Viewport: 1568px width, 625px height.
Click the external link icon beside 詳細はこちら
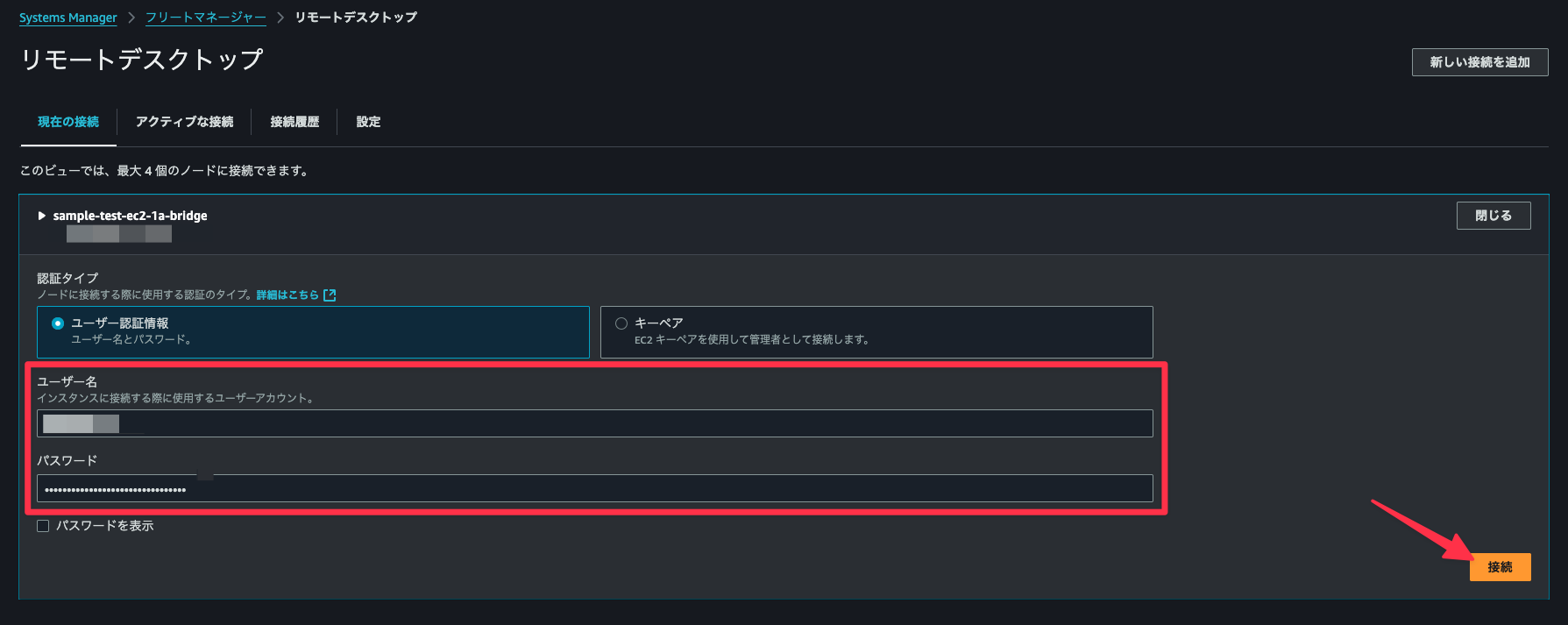pyautogui.click(x=330, y=295)
